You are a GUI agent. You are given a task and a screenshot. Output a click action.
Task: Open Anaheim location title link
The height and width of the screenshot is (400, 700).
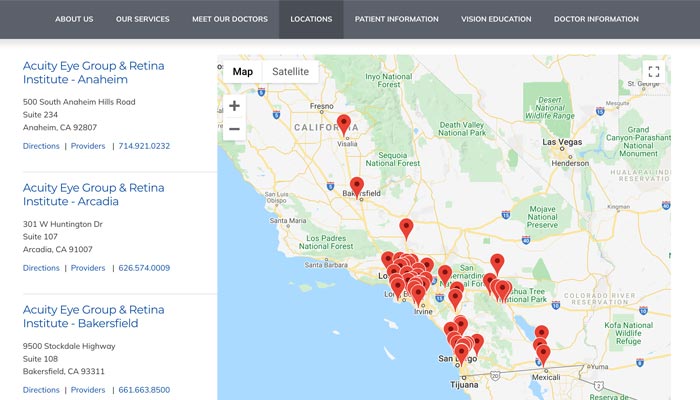[x=94, y=72]
